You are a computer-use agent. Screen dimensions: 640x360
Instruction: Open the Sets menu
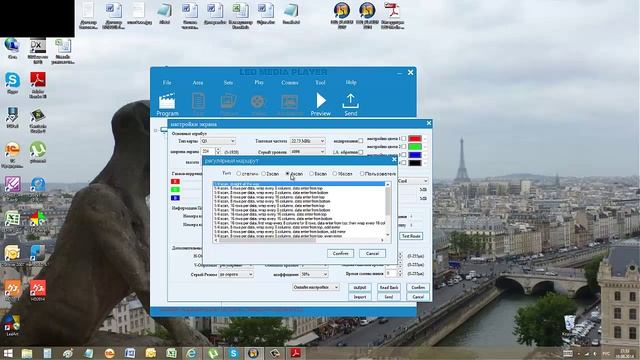pyautogui.click(x=228, y=82)
